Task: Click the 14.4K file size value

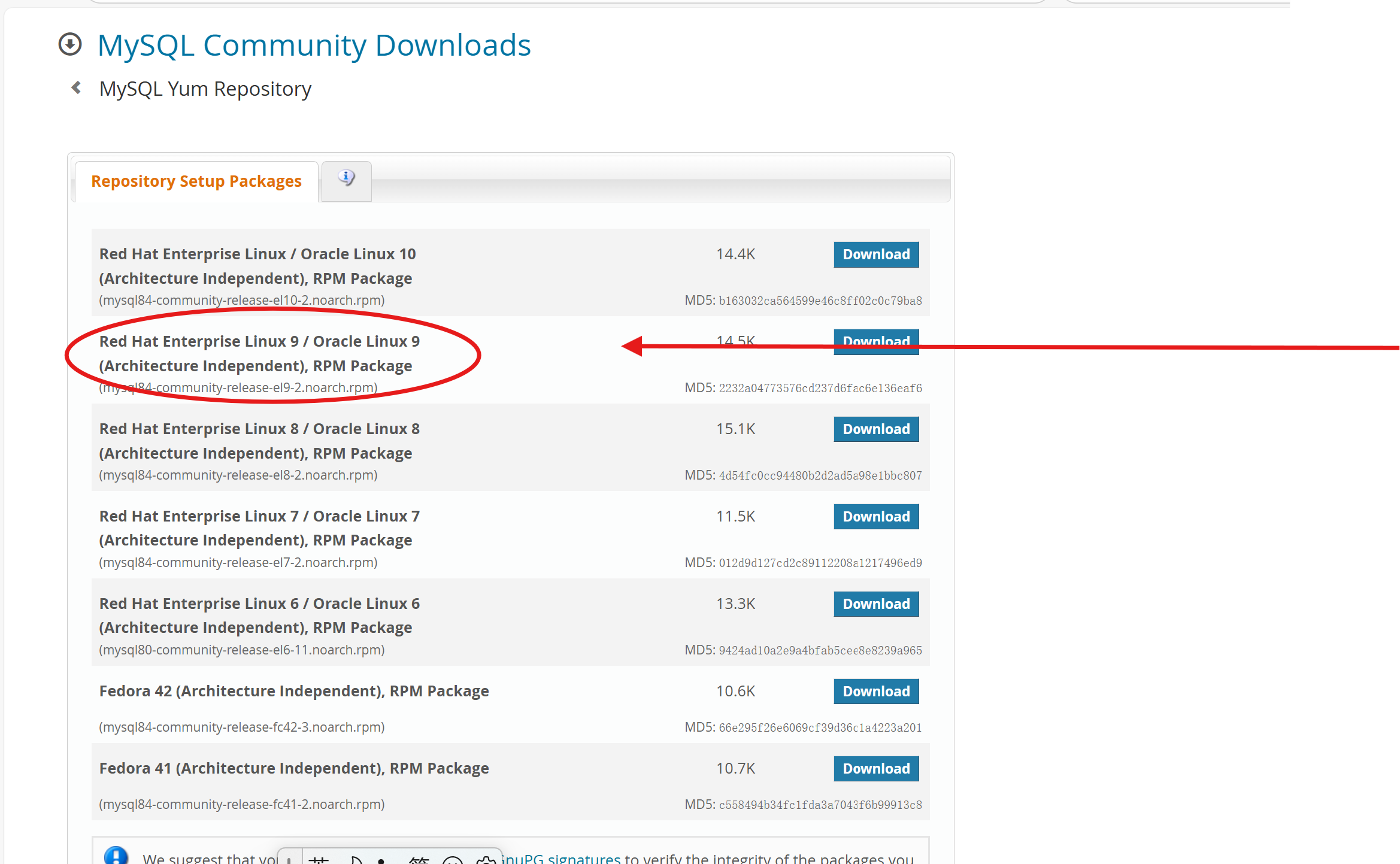Action: 735,254
